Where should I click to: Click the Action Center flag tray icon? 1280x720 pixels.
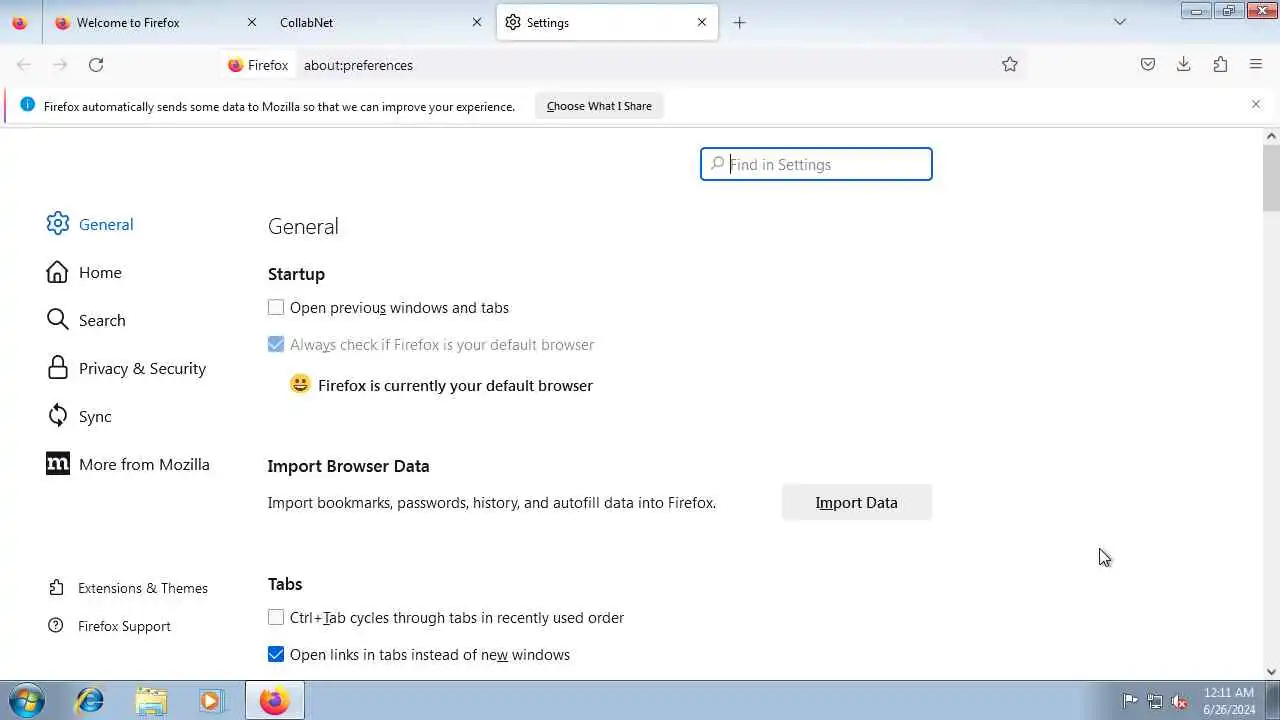tap(1130, 701)
